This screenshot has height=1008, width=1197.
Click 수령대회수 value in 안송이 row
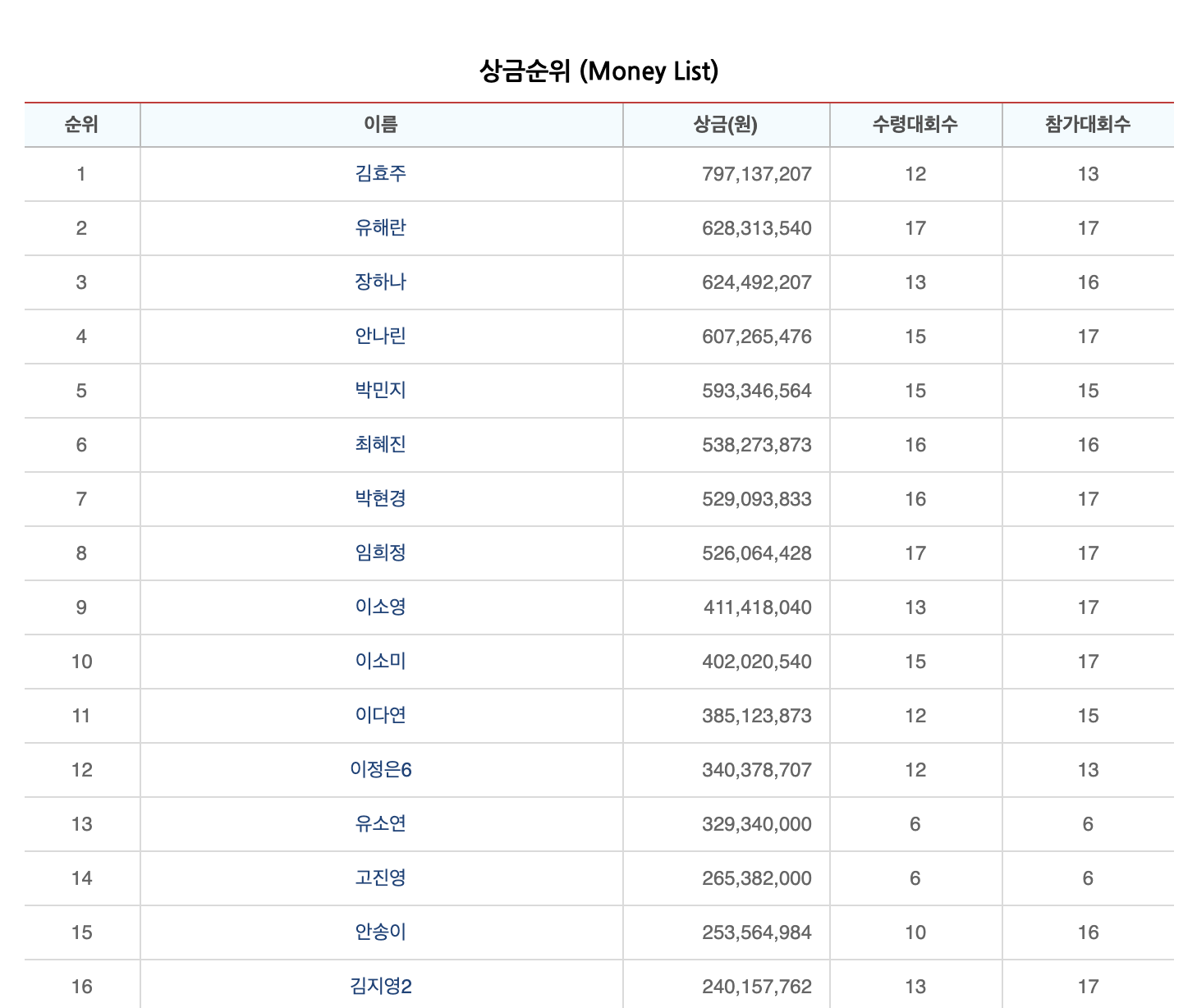point(915,932)
